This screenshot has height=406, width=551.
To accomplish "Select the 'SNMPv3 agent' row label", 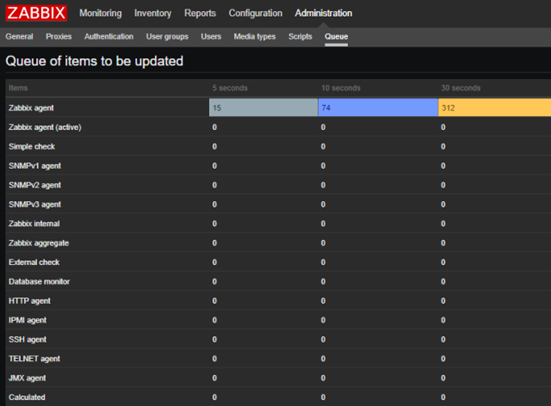I will (35, 205).
